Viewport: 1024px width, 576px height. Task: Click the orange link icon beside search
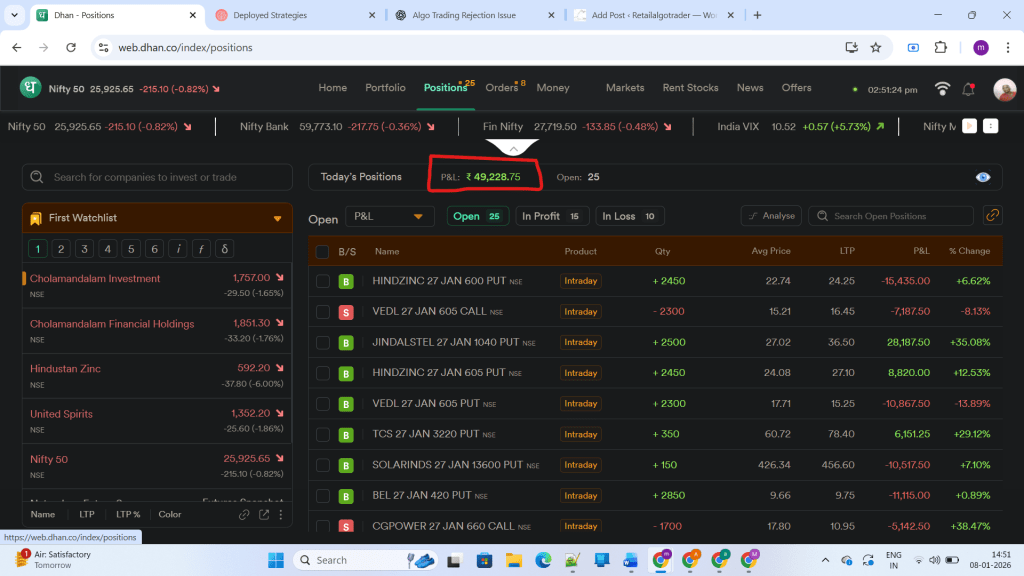(992, 216)
